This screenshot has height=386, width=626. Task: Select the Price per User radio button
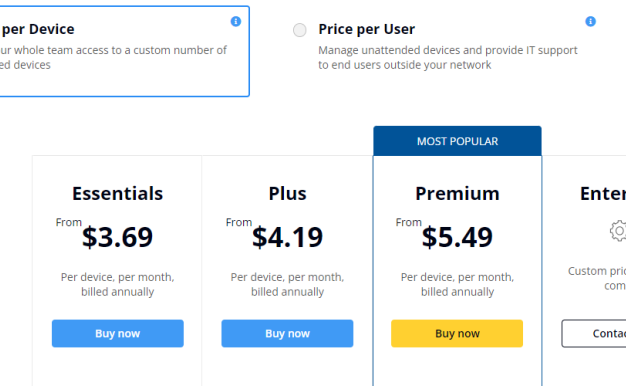coord(299,30)
